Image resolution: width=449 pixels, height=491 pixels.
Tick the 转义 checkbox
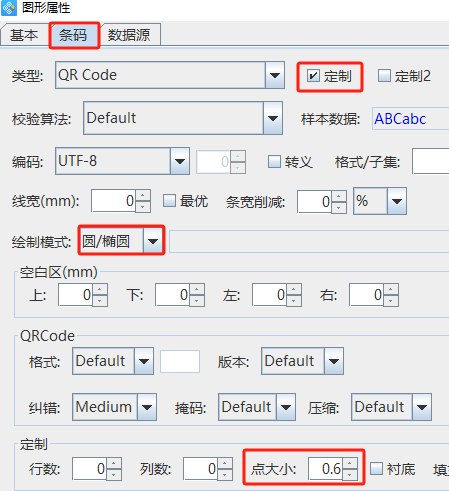274,162
